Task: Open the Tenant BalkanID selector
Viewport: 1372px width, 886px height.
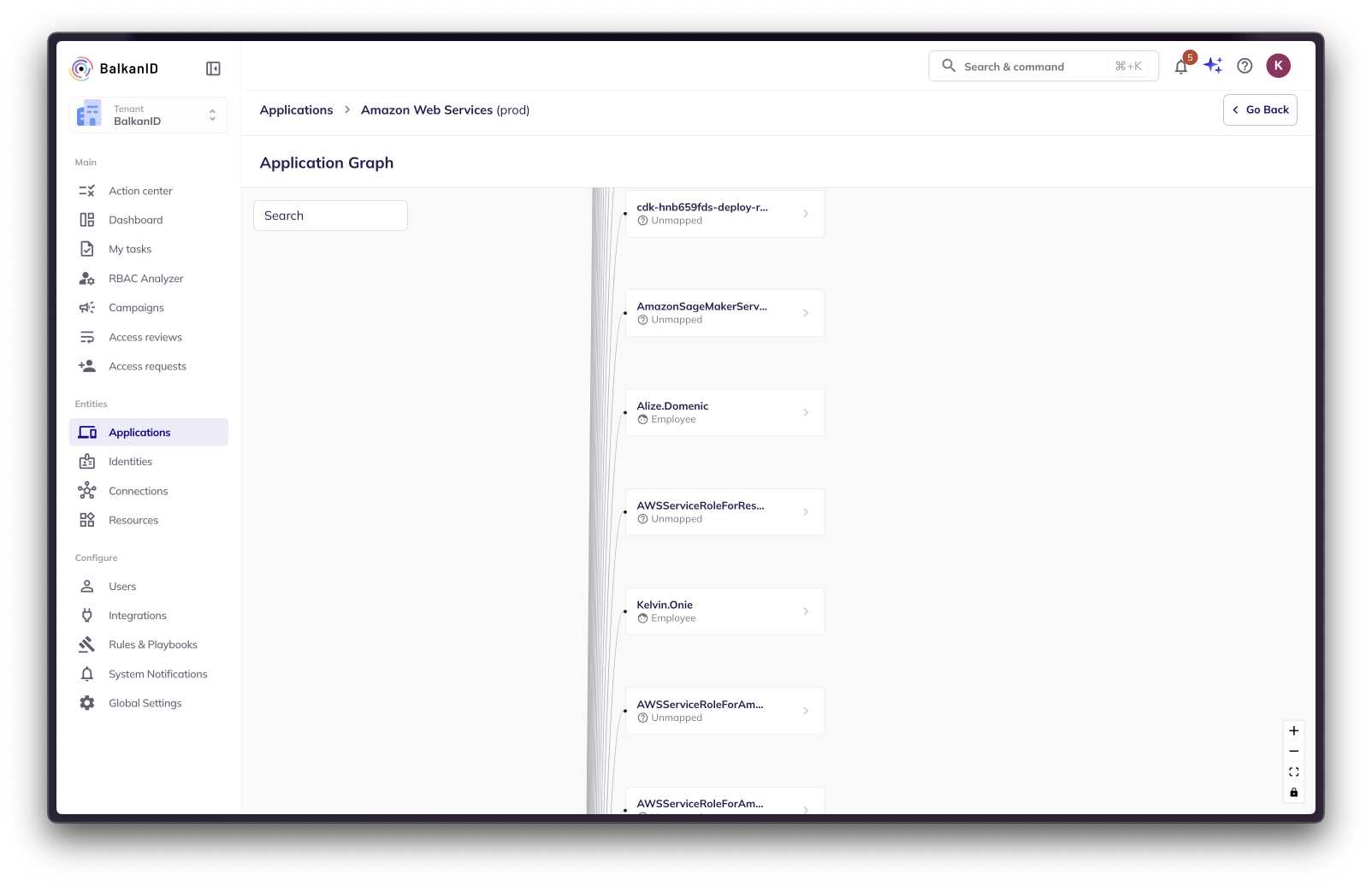Action: [x=149, y=115]
